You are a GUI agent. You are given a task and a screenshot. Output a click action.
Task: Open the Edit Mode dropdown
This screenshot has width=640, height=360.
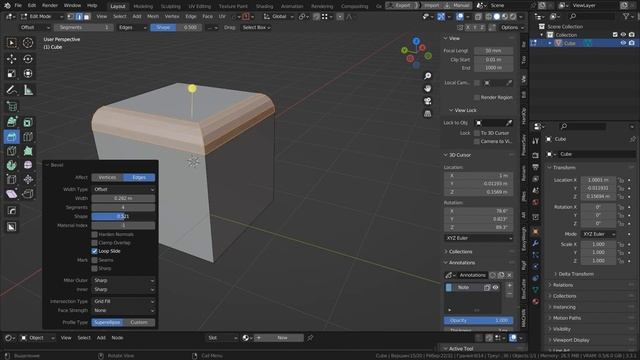coord(42,17)
